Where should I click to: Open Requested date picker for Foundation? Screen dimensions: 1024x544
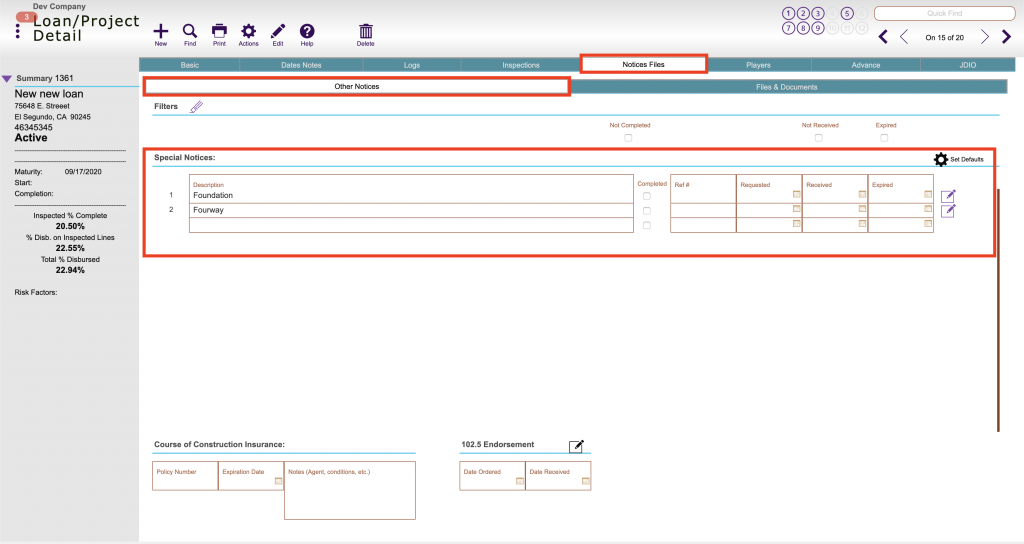coord(796,195)
